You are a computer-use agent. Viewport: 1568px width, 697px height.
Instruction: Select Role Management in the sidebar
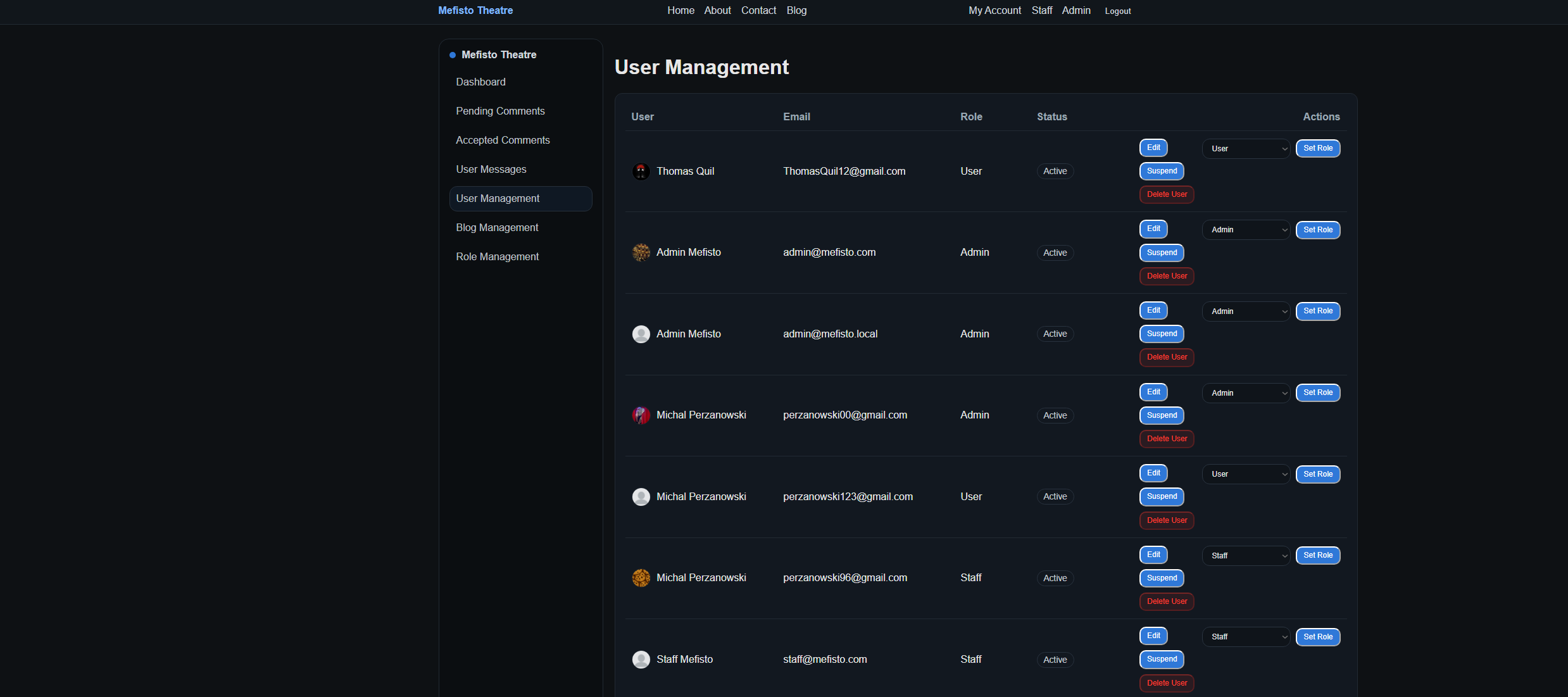coord(497,256)
